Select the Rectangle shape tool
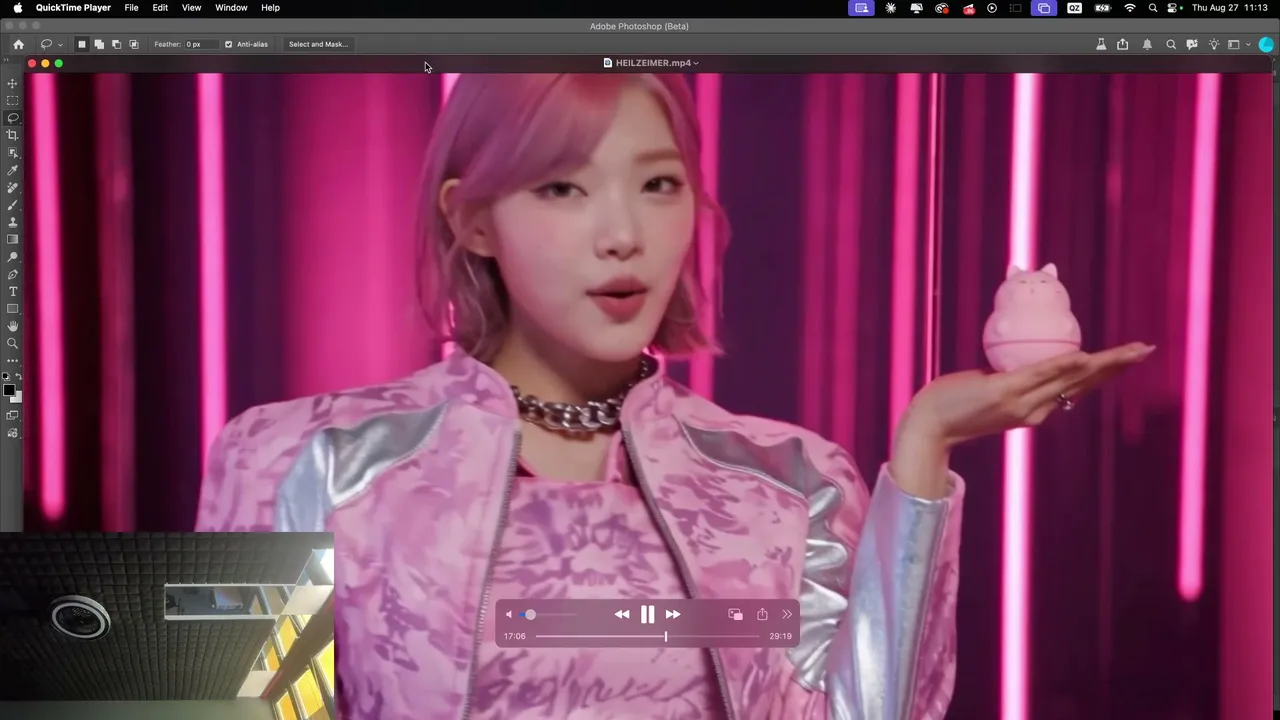The height and width of the screenshot is (720, 1280). point(13,309)
